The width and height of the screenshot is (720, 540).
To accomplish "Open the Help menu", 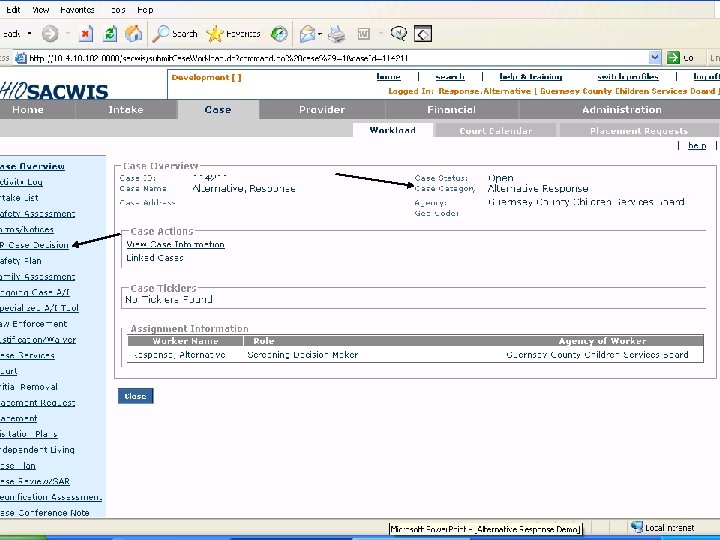I will pyautogui.click(x=145, y=10).
